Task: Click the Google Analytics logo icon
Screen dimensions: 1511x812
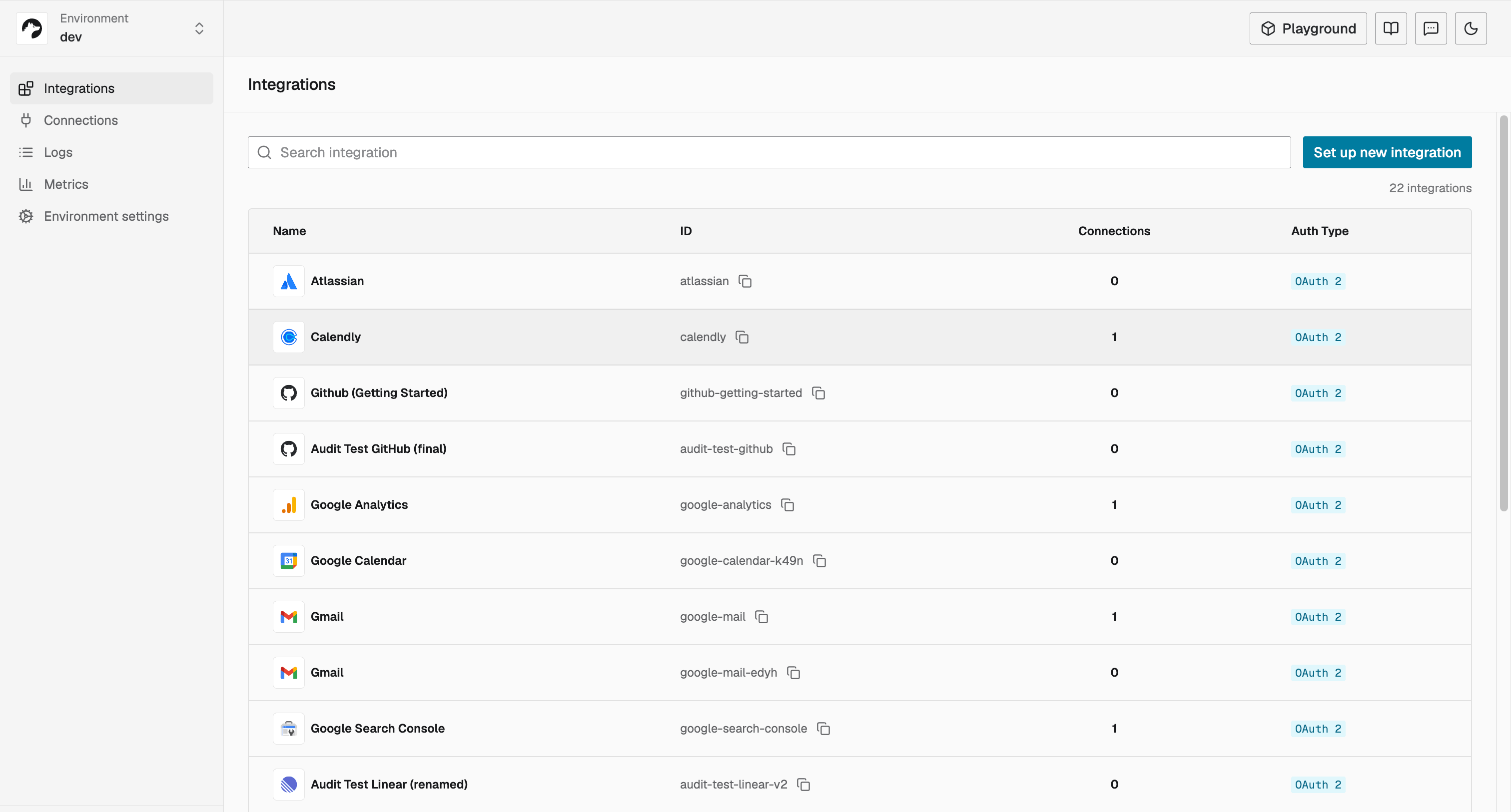Action: tap(289, 505)
